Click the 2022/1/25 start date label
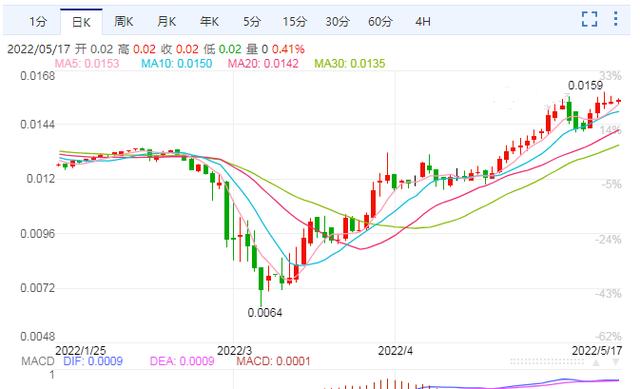Screen dimensions: 640x389 click(80, 351)
